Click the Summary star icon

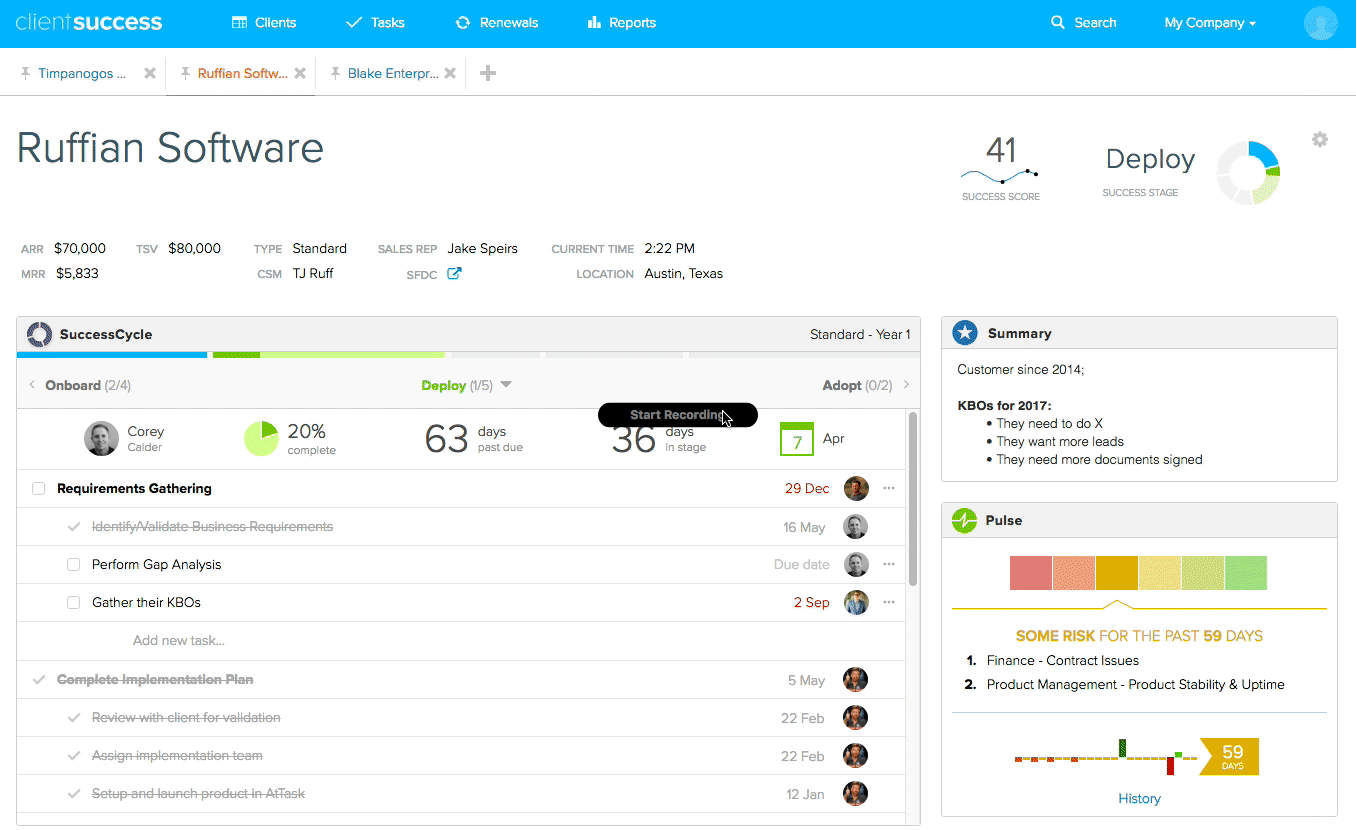coord(964,333)
